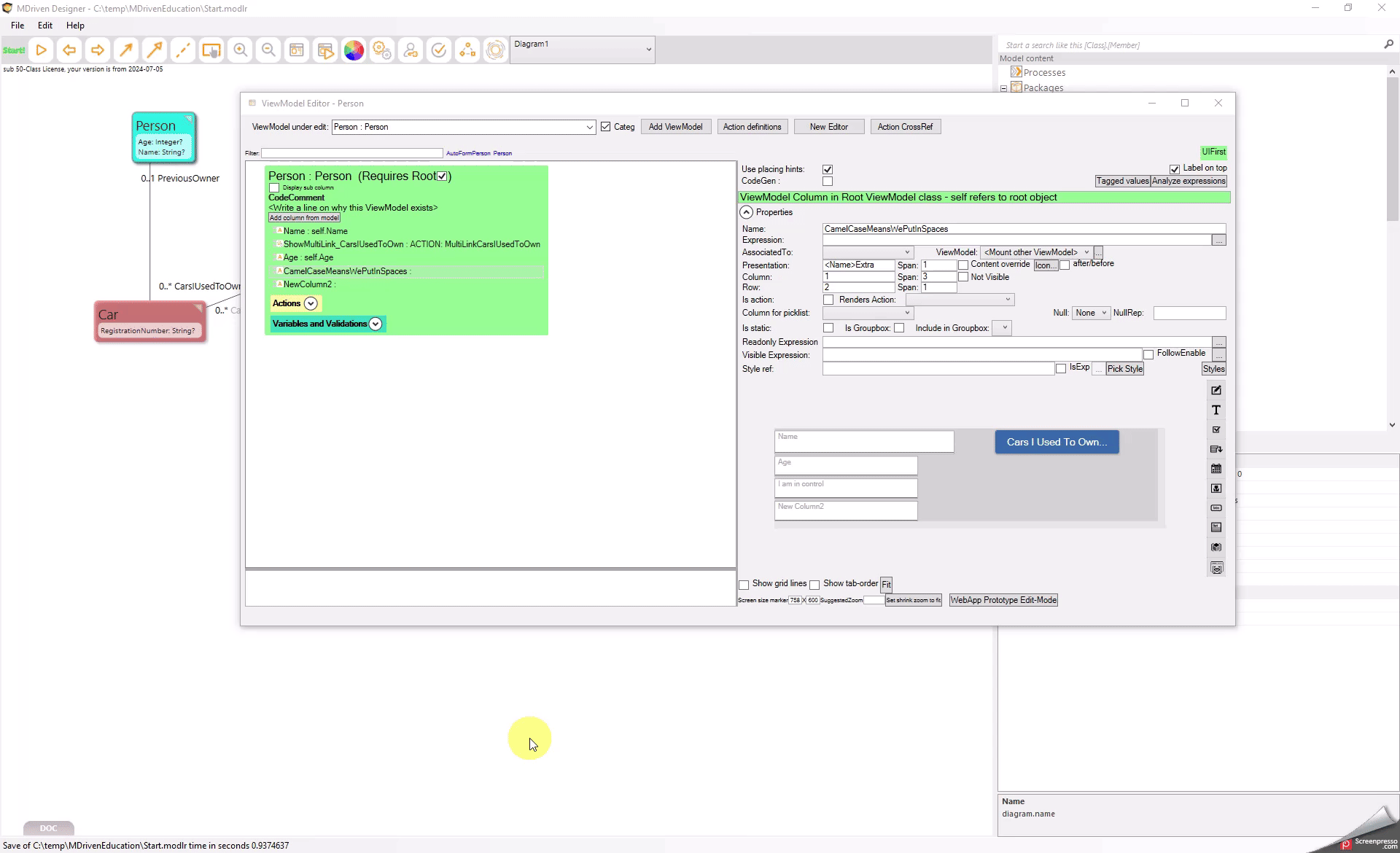Click the zoom out magnifier icon

pyautogui.click(x=268, y=50)
